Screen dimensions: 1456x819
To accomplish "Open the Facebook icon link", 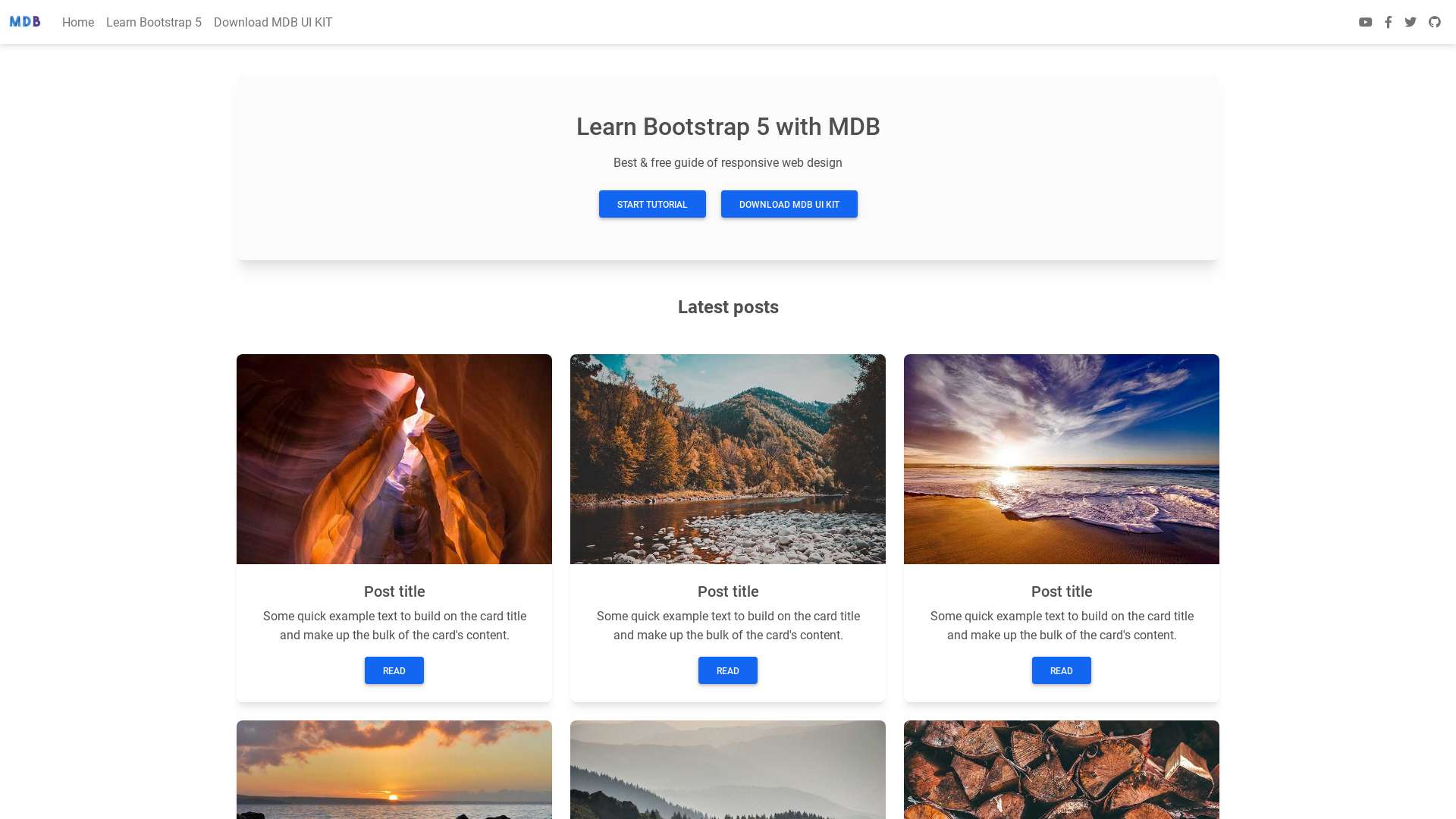I will (1388, 22).
